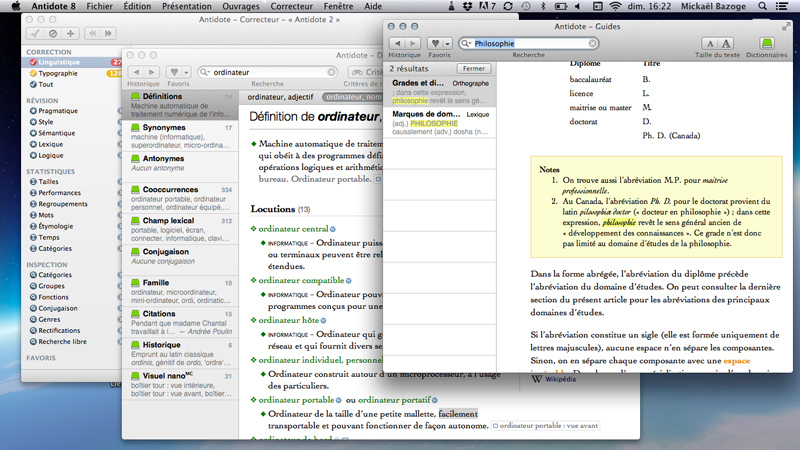Viewport: 800px width, 450px height.
Task: Click the Critères de recherche binoculars button
Action: (365, 72)
